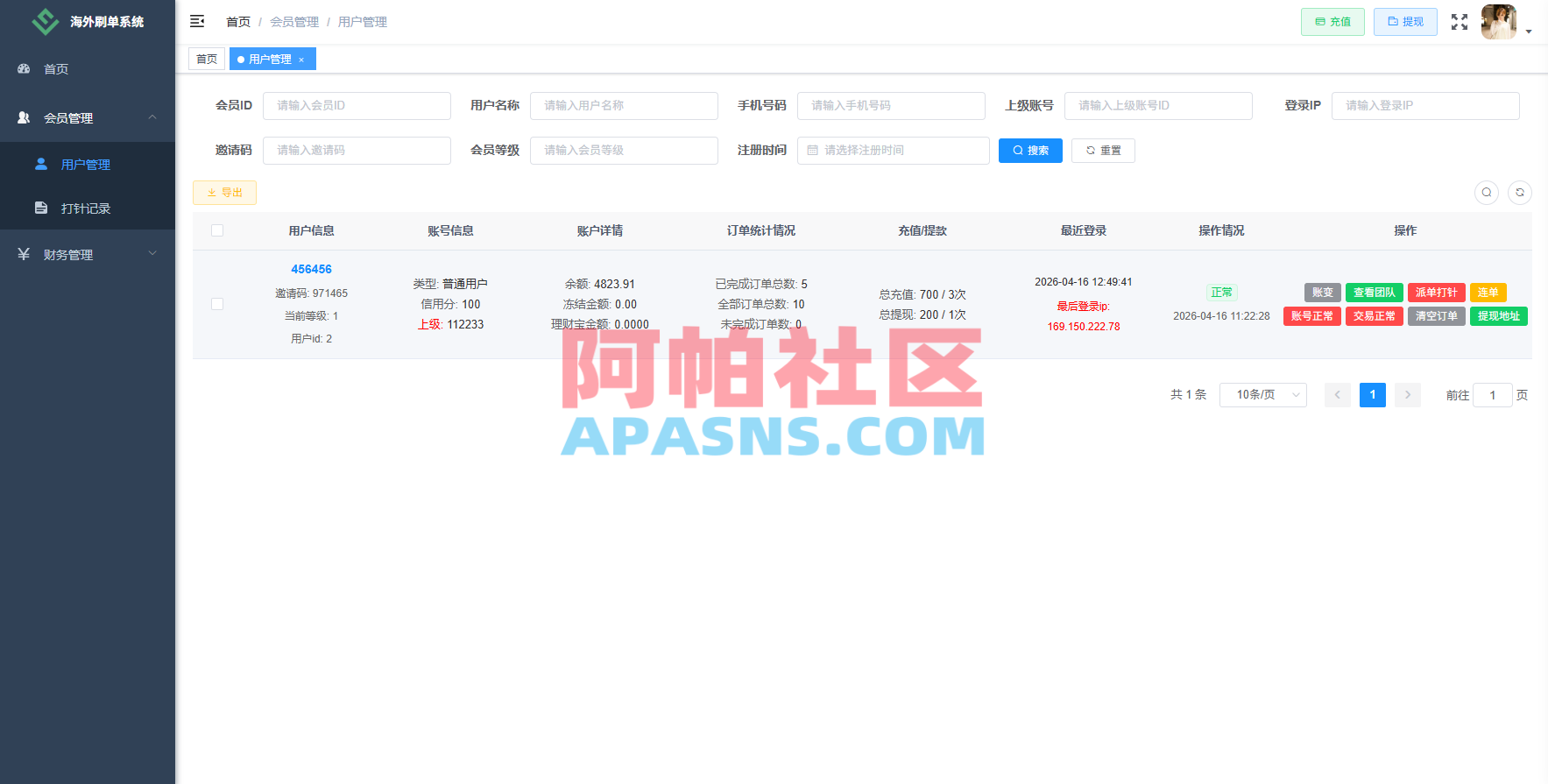The image size is (1548, 784).
Task: Click the 账变 button
Action: tap(1323, 293)
